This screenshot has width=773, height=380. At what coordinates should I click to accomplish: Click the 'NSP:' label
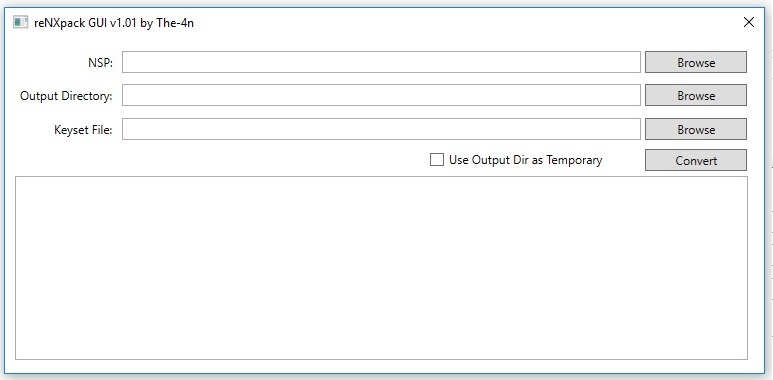coord(101,63)
